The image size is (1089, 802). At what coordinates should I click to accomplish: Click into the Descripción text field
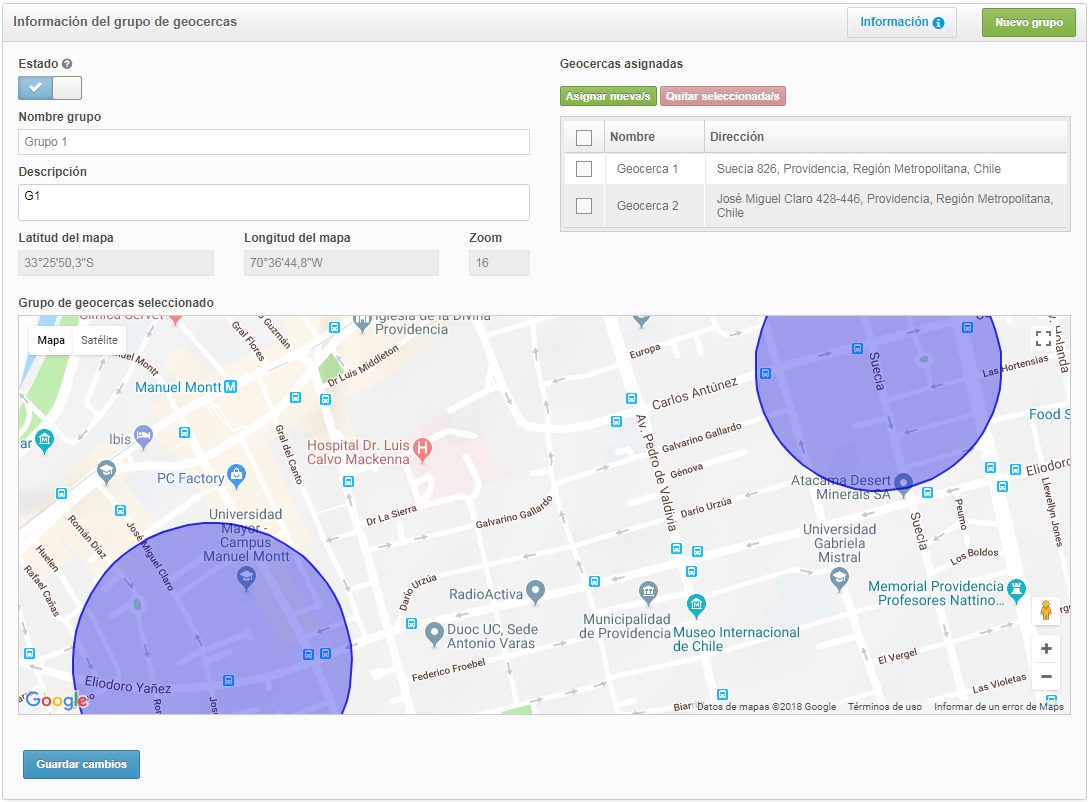click(273, 202)
